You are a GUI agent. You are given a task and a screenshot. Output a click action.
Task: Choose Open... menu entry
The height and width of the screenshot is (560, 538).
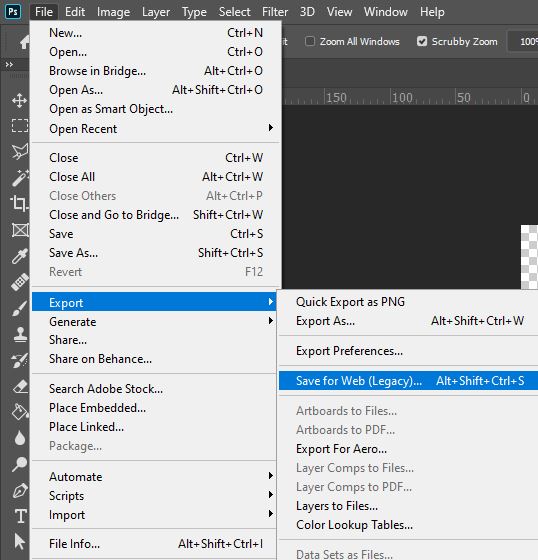(x=156, y=52)
